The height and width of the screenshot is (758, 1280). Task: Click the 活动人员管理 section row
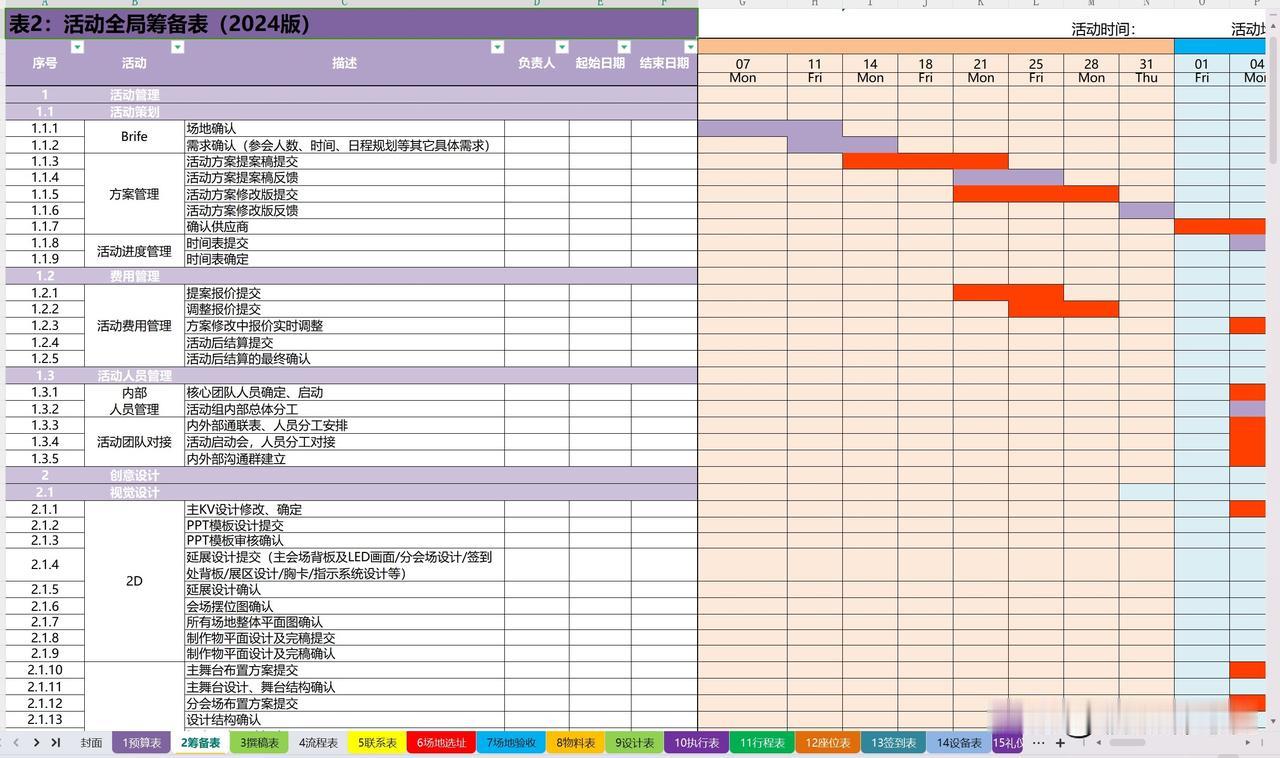(351, 376)
